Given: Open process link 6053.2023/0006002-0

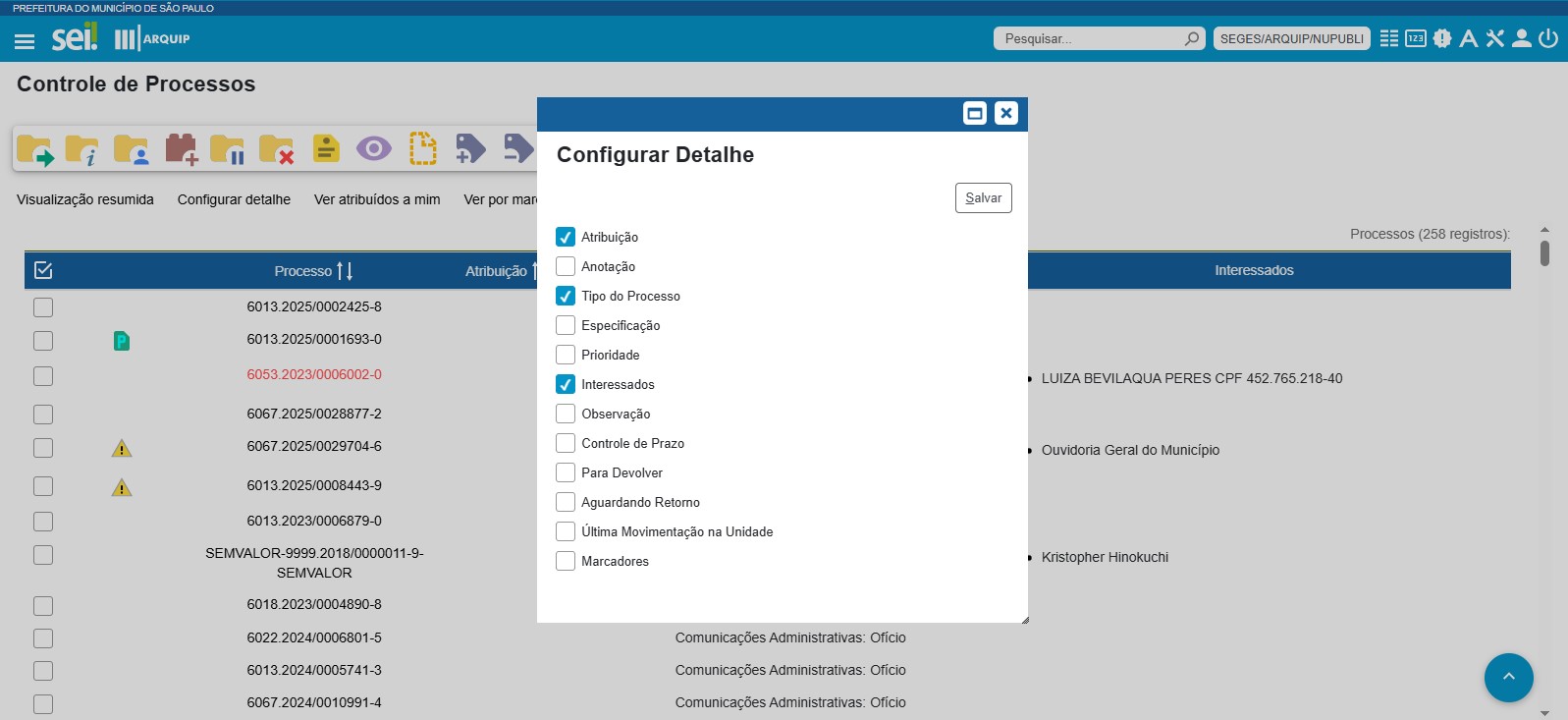Looking at the screenshot, I should pos(314,374).
